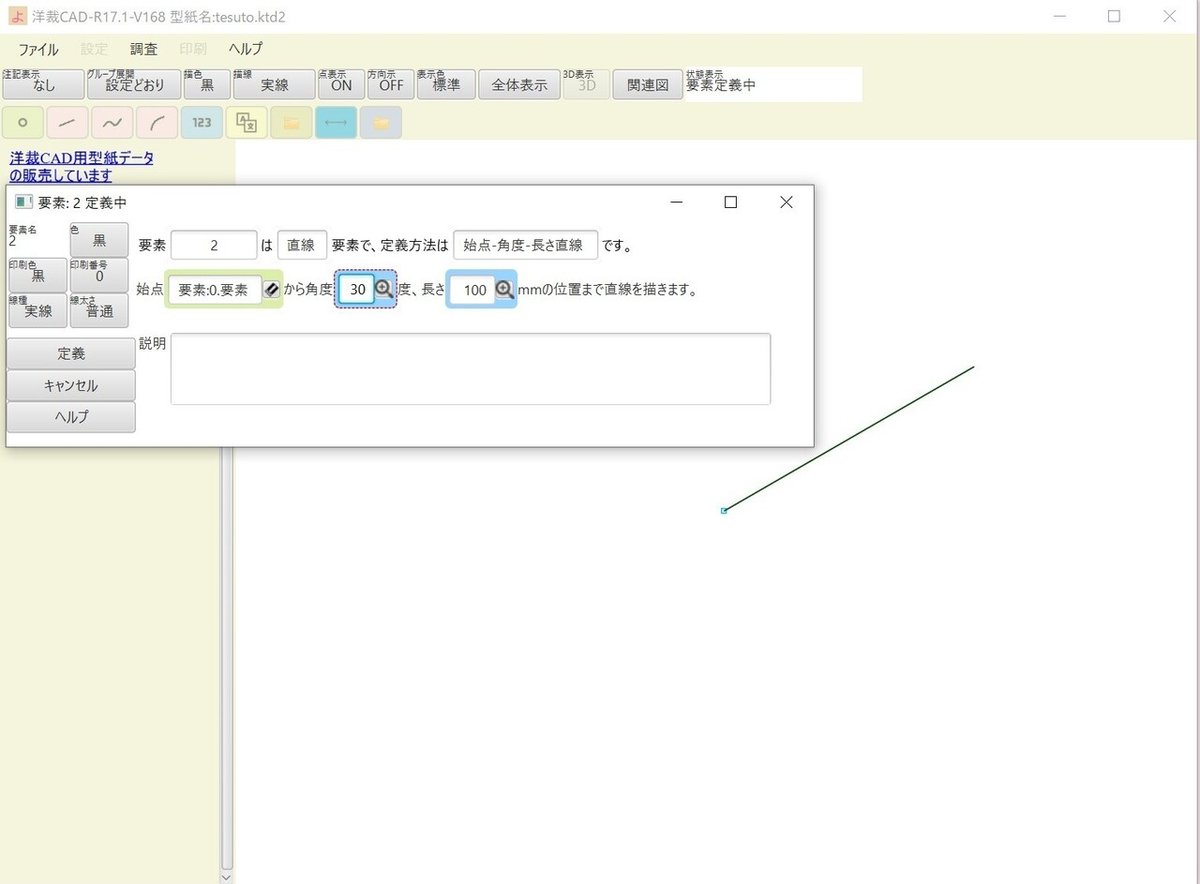This screenshot has height=884, width=1200.
Task: Click the magnifier icon next to angle 30
Action: click(x=384, y=290)
